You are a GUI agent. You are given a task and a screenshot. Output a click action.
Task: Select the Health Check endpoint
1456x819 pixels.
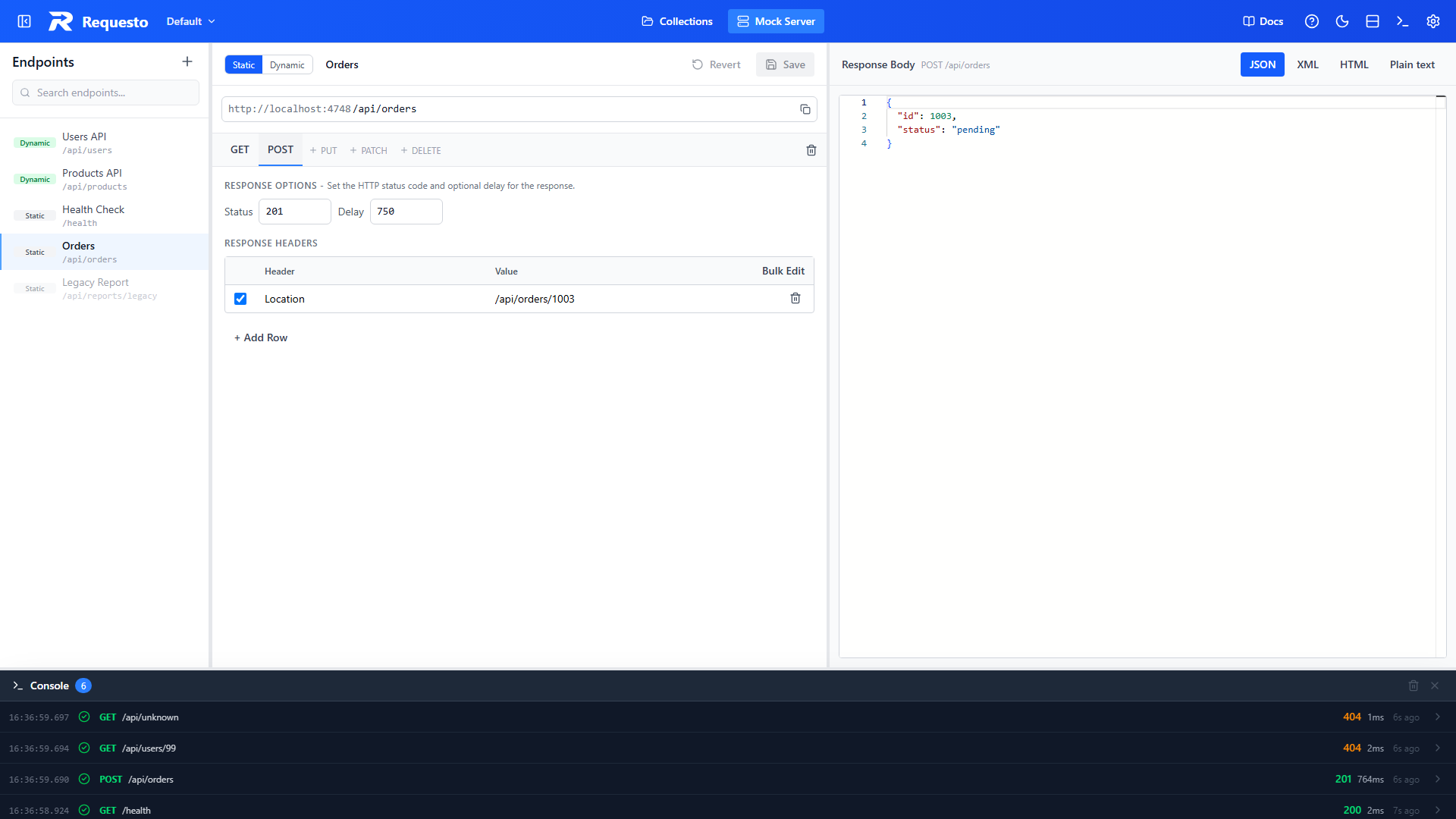[105, 215]
